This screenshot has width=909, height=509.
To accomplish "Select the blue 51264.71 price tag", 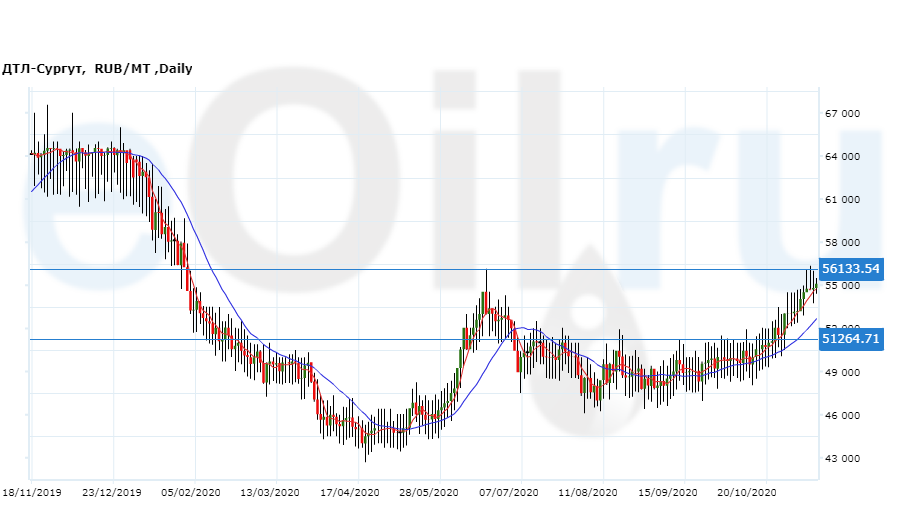I will (x=849, y=339).
